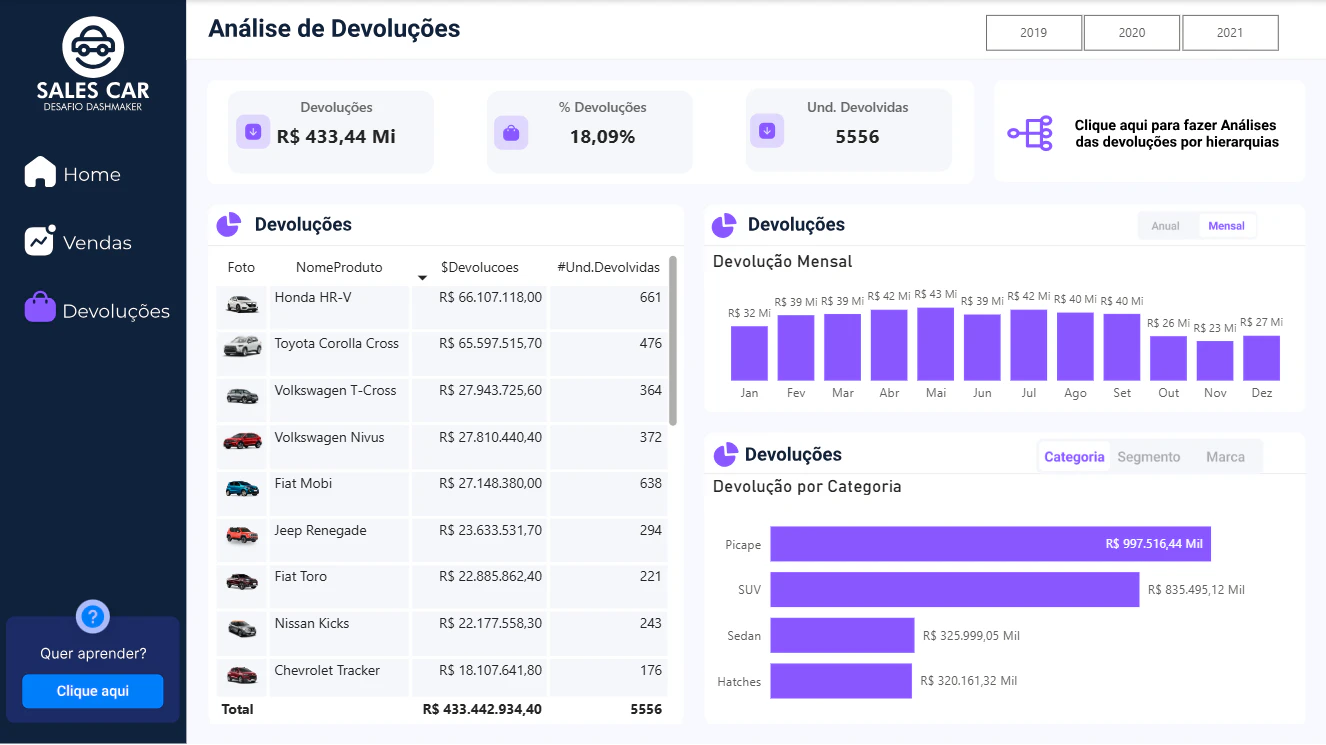Sort table by #Und.Devolvidas column header
Screen dimensions: 1326x745
click(x=609, y=267)
